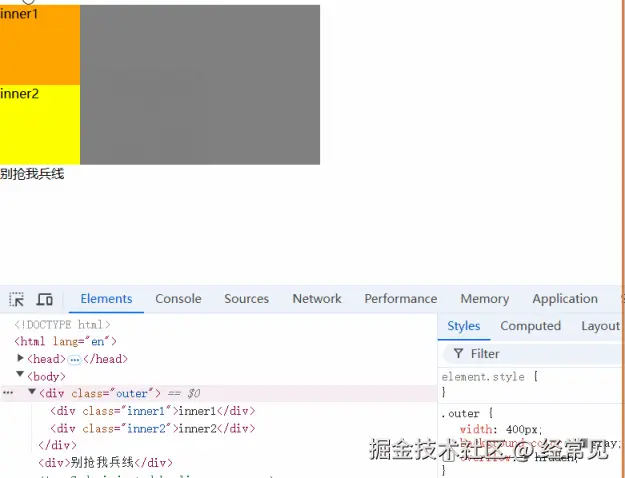625x478 pixels.
Task: Activate the inspect element picker icon
Action: [16, 299]
